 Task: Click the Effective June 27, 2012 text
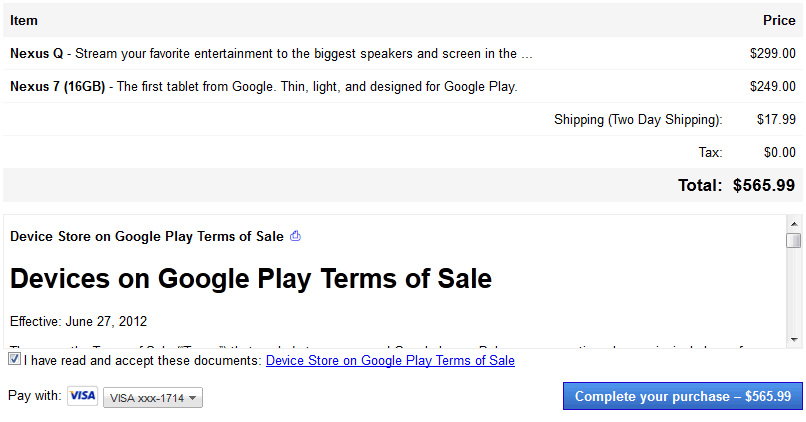pos(78,322)
